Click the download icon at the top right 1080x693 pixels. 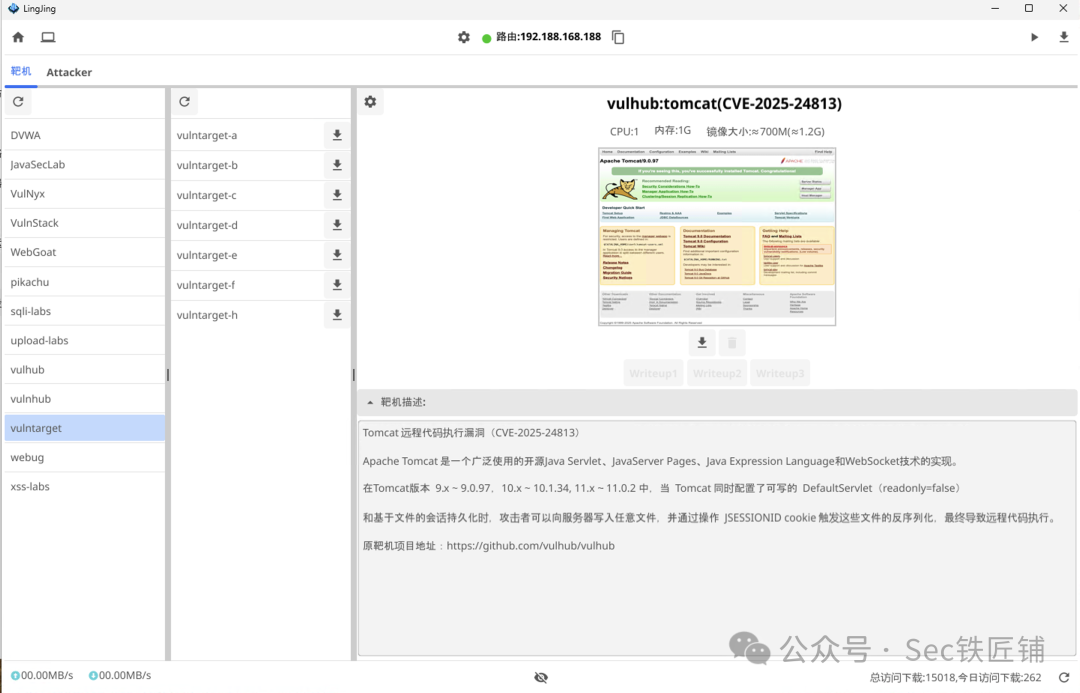[1063, 36]
